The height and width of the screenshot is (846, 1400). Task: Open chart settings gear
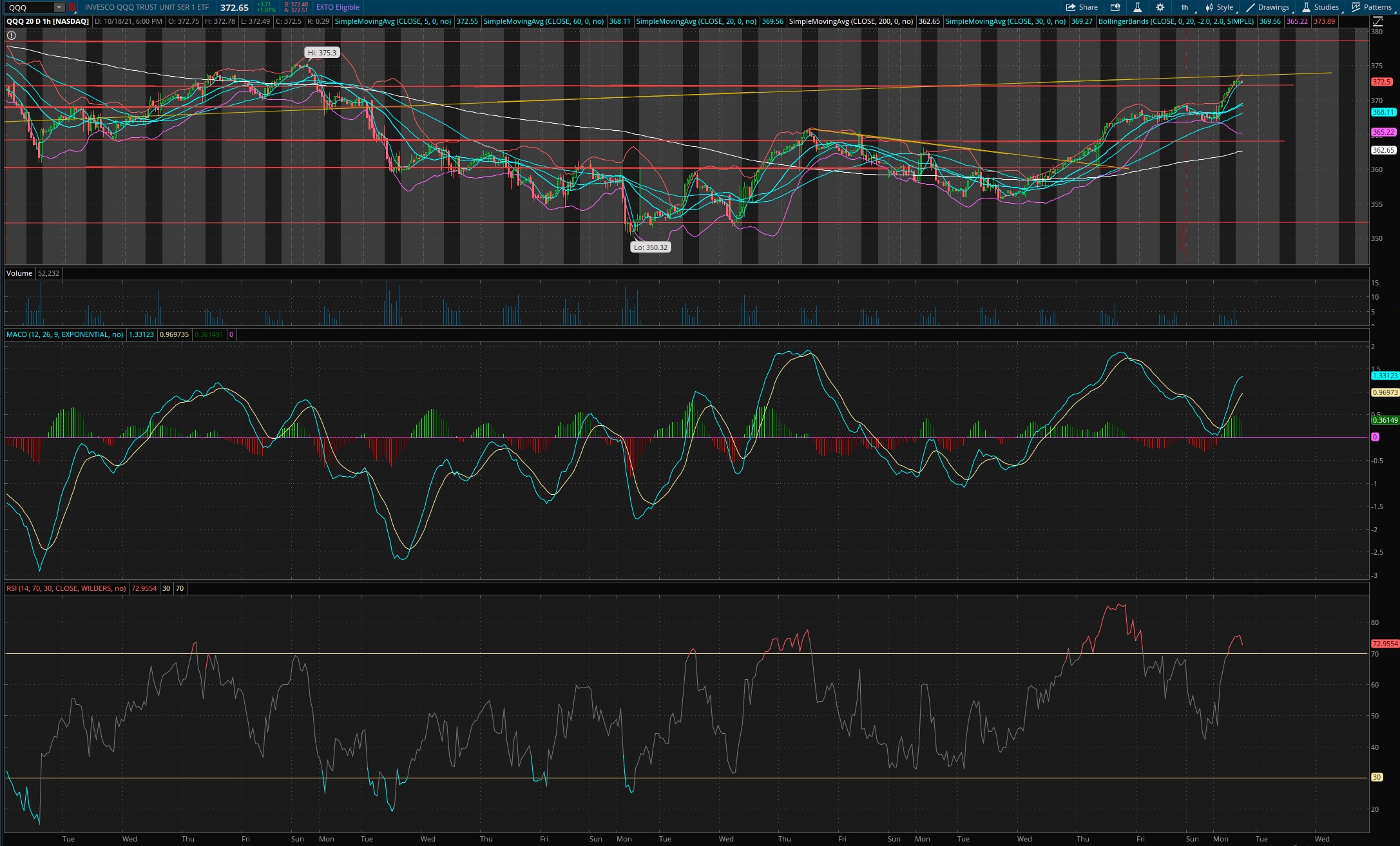(1160, 7)
